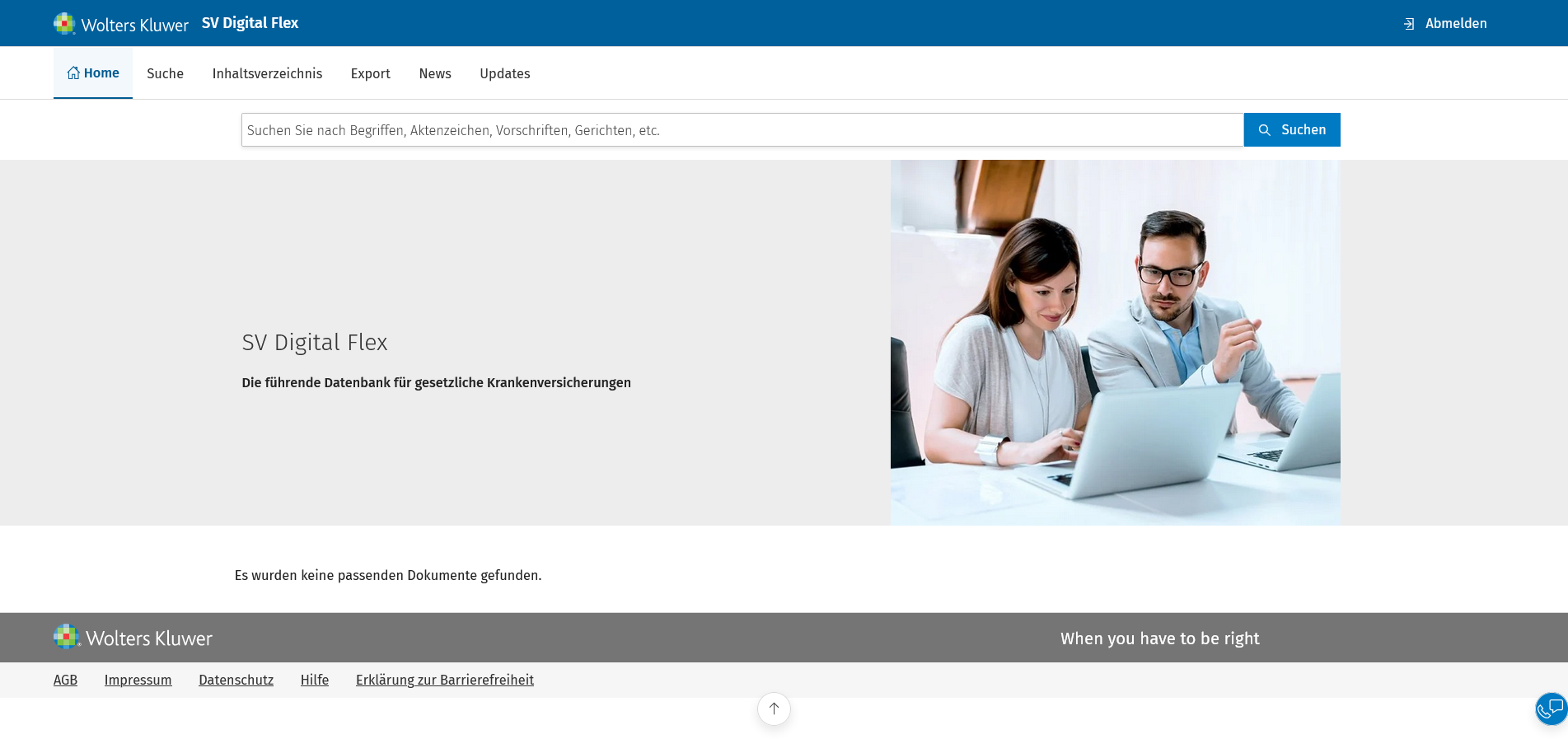The width and height of the screenshot is (1568, 739).
Task: Click the Home house icon
Action: (x=73, y=73)
